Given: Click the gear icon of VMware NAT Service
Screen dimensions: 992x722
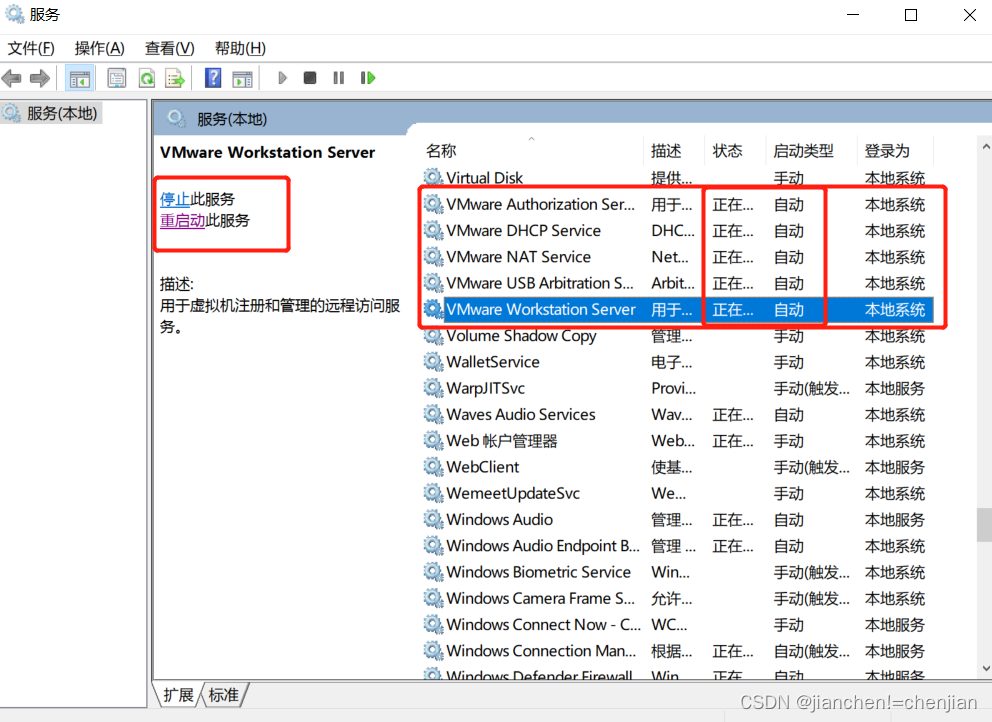Looking at the screenshot, I should (433, 256).
